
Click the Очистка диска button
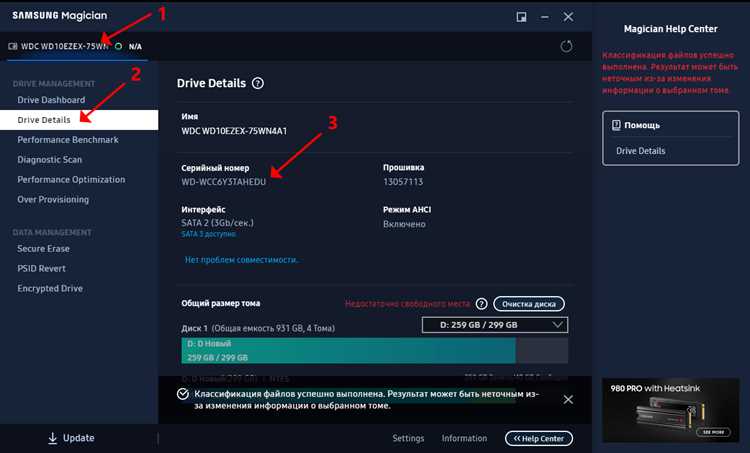(x=529, y=304)
